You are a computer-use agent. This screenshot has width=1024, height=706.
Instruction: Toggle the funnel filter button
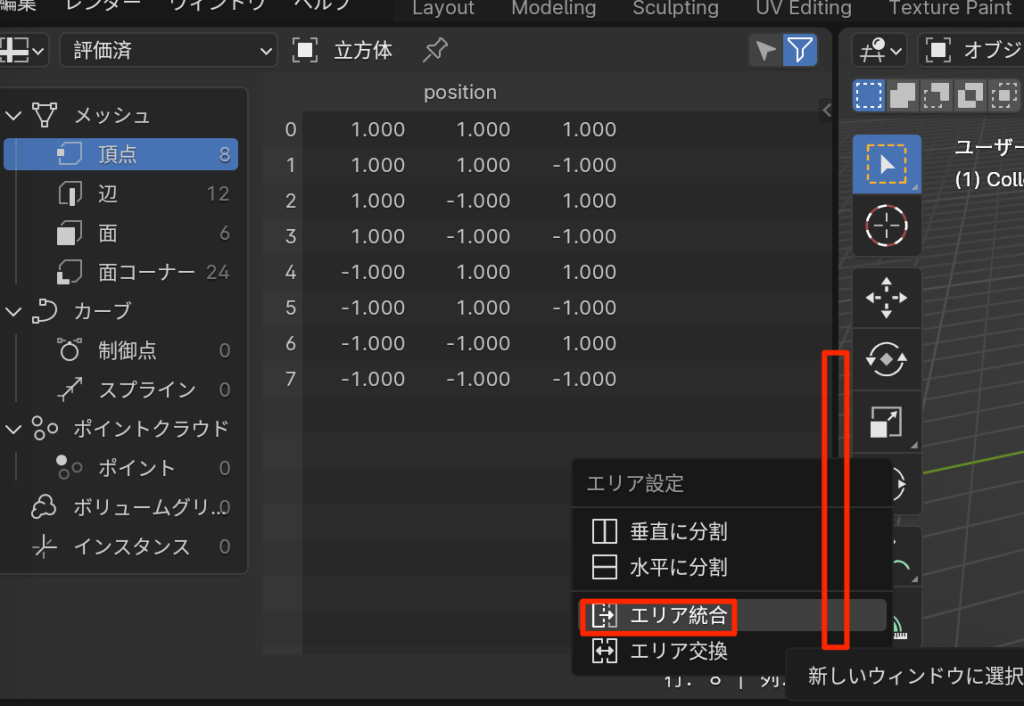pyautogui.click(x=800, y=51)
